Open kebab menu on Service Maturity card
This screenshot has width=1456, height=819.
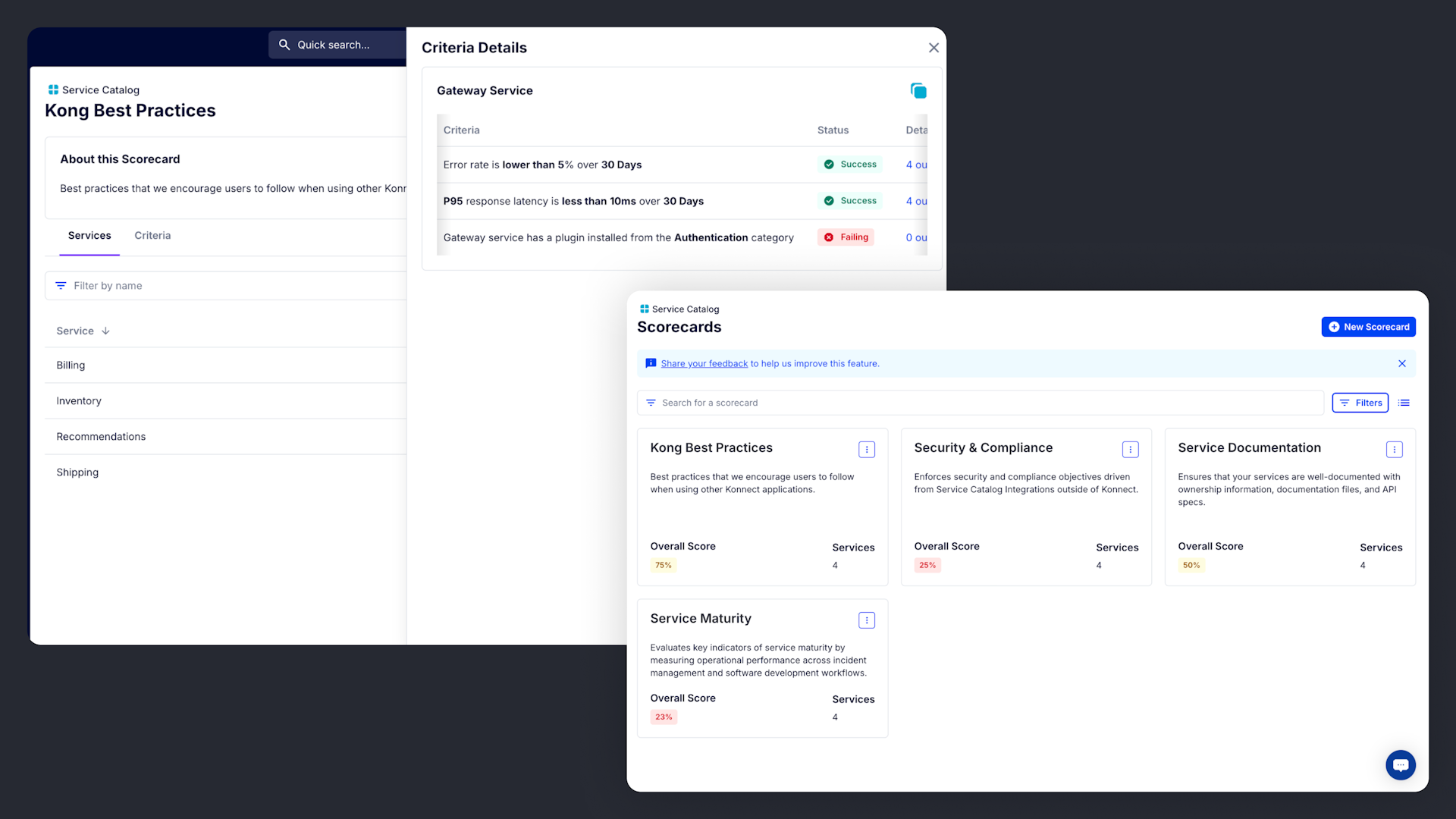866,620
